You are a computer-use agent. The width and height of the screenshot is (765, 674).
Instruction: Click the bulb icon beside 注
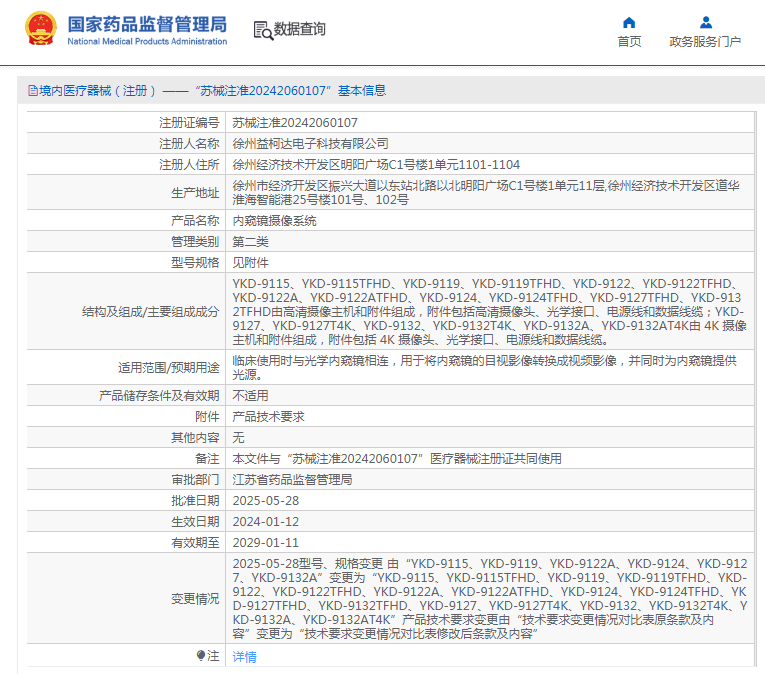[x=201, y=655]
